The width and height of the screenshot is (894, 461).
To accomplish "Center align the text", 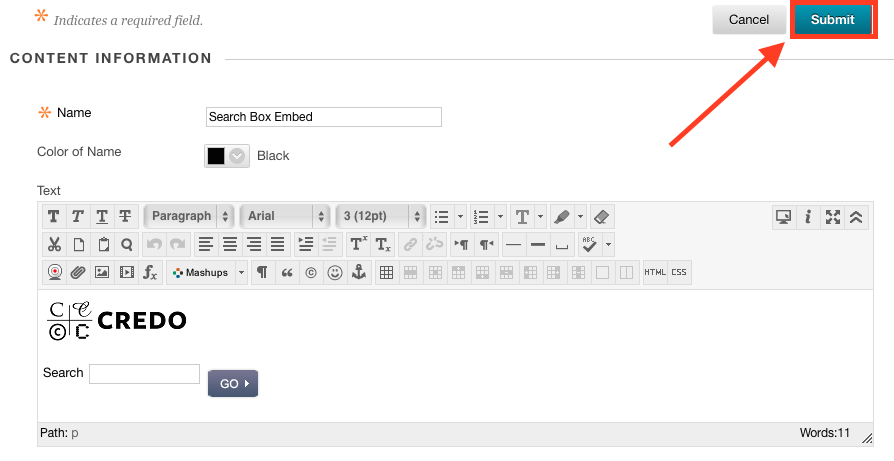I will point(230,244).
